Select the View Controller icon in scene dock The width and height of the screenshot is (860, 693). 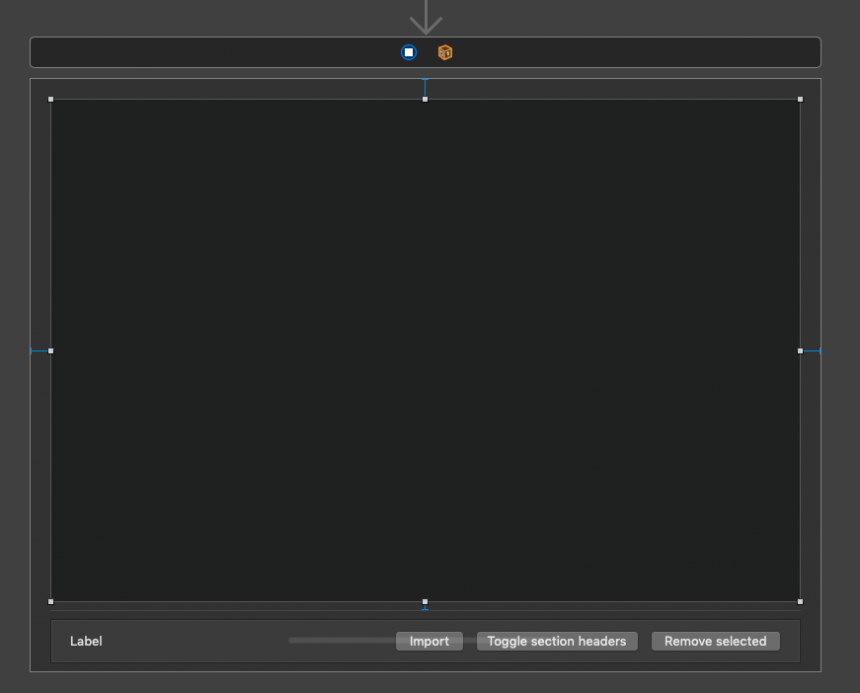[409, 52]
